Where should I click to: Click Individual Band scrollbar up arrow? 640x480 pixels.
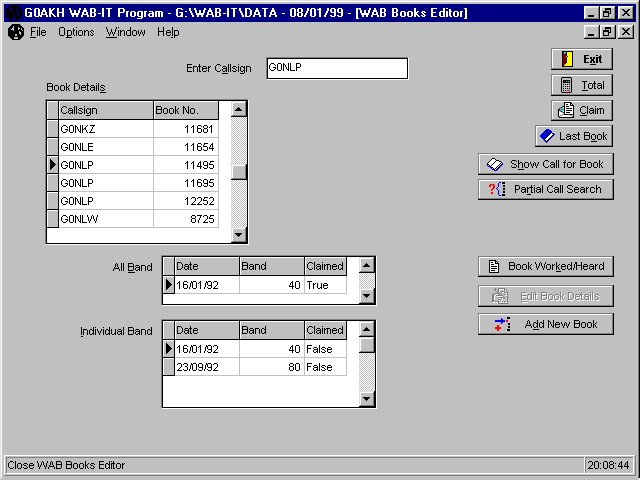[x=367, y=329]
